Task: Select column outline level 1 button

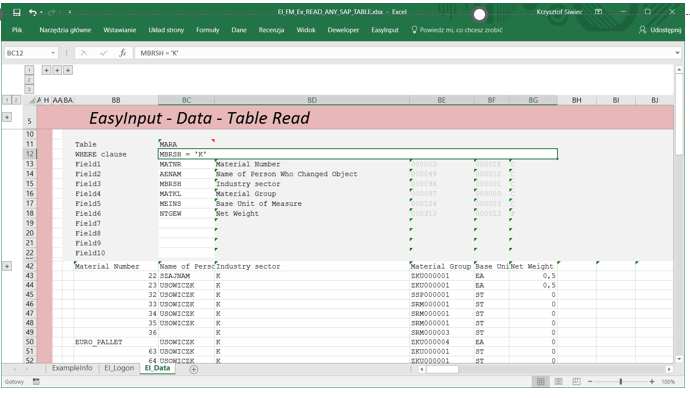Action: (29, 70)
